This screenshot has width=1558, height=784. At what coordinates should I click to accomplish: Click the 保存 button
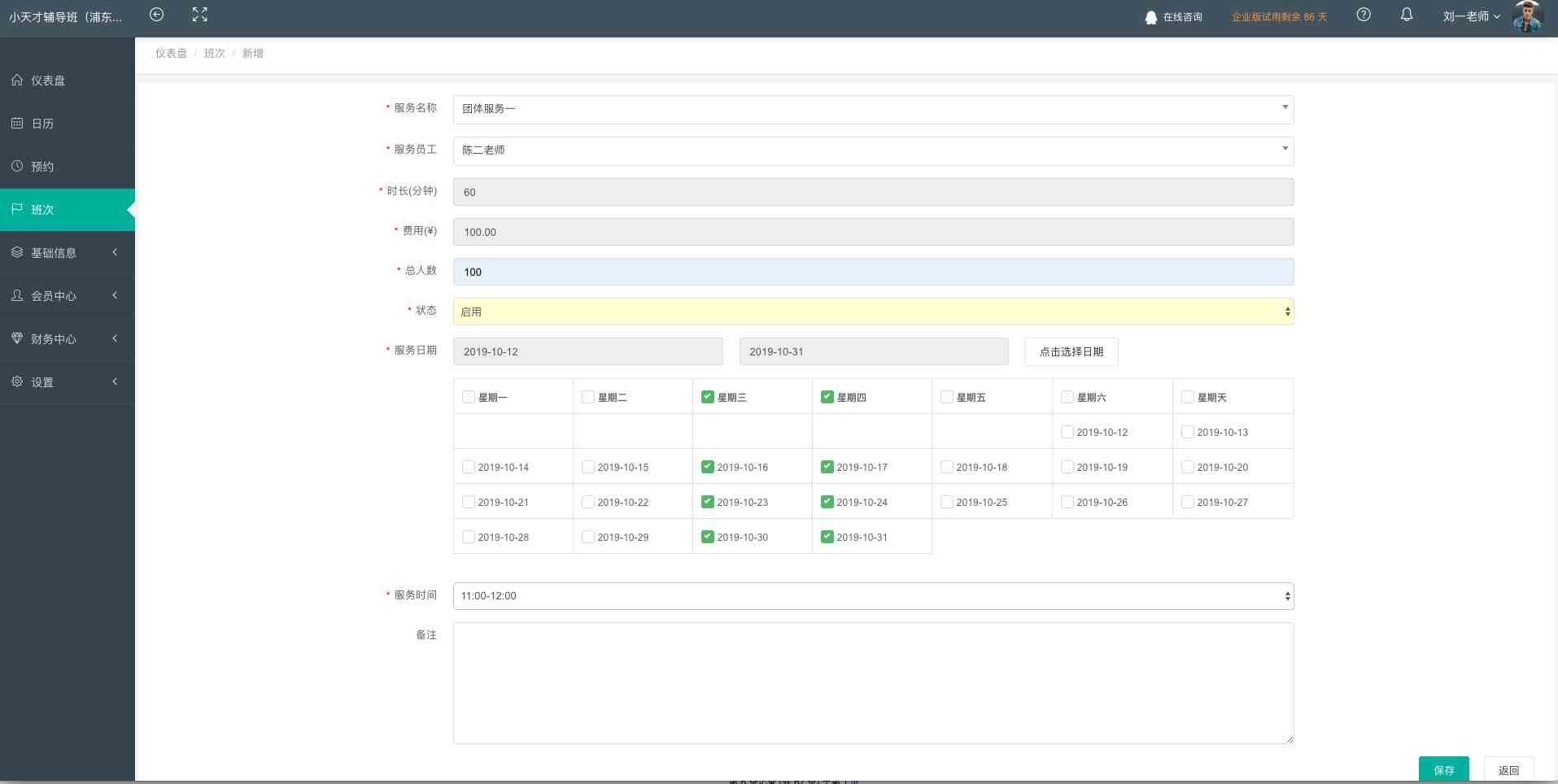coord(1443,769)
